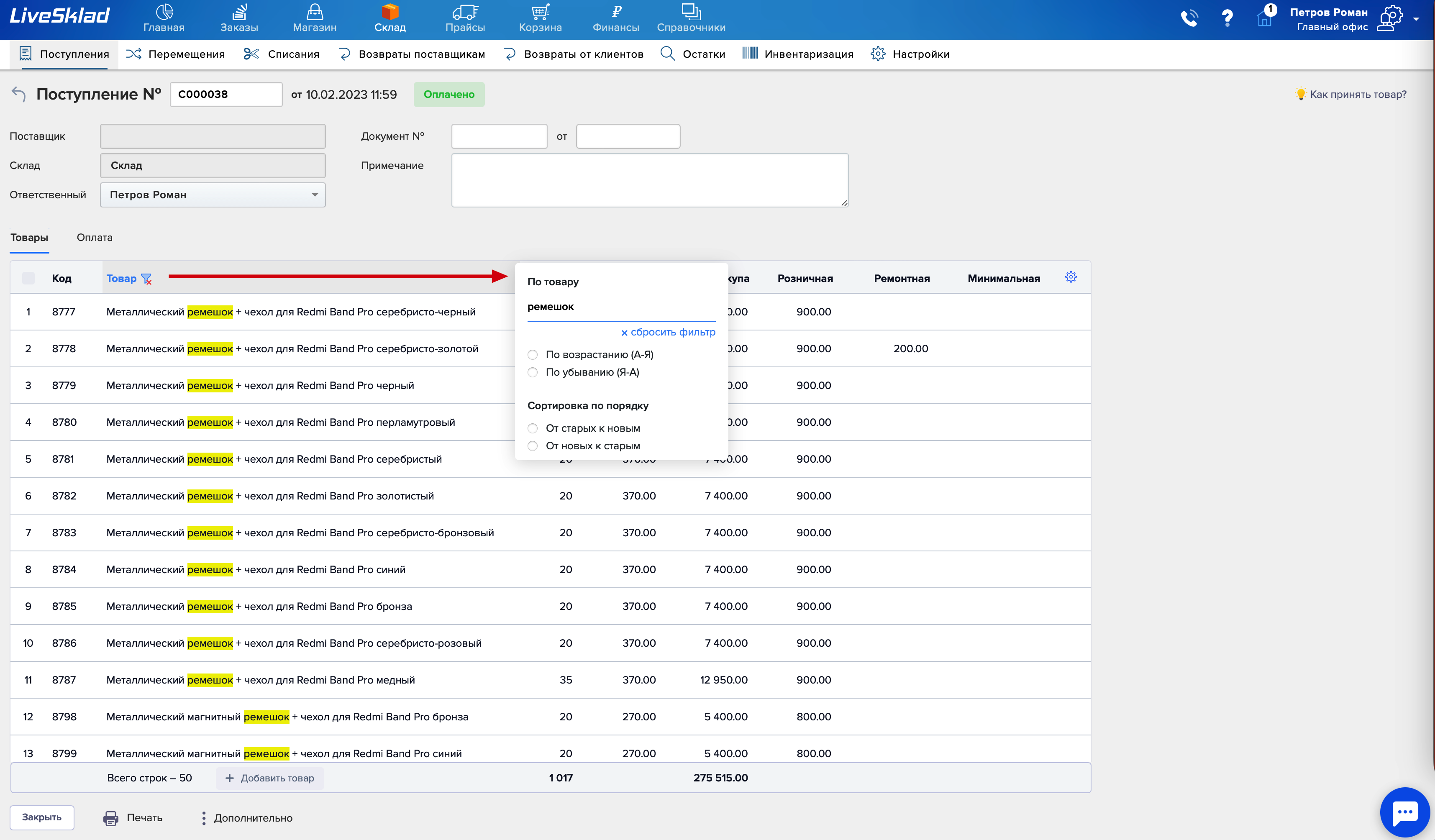The height and width of the screenshot is (840, 1435).
Task: Open Инвентаризация tab
Action: 798,54
